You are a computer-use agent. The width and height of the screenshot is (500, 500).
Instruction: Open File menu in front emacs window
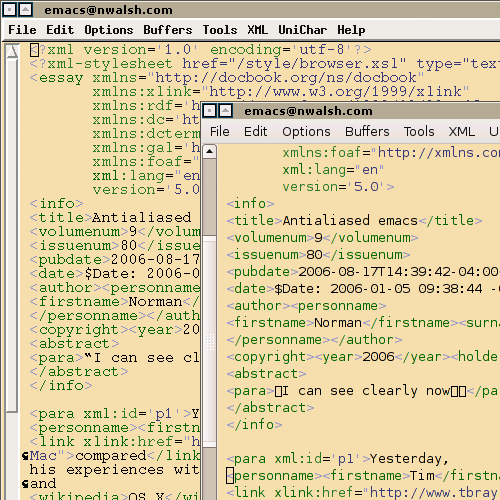coord(220,132)
